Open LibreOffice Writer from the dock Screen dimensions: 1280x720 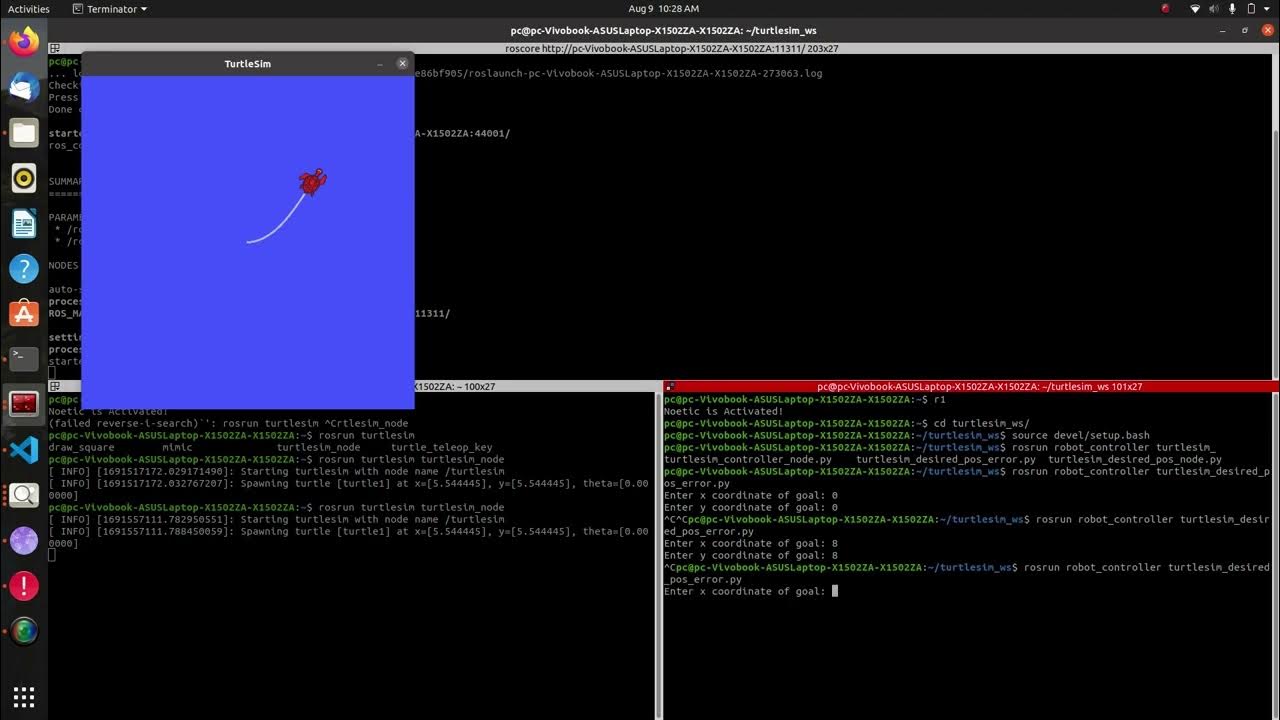(x=24, y=223)
